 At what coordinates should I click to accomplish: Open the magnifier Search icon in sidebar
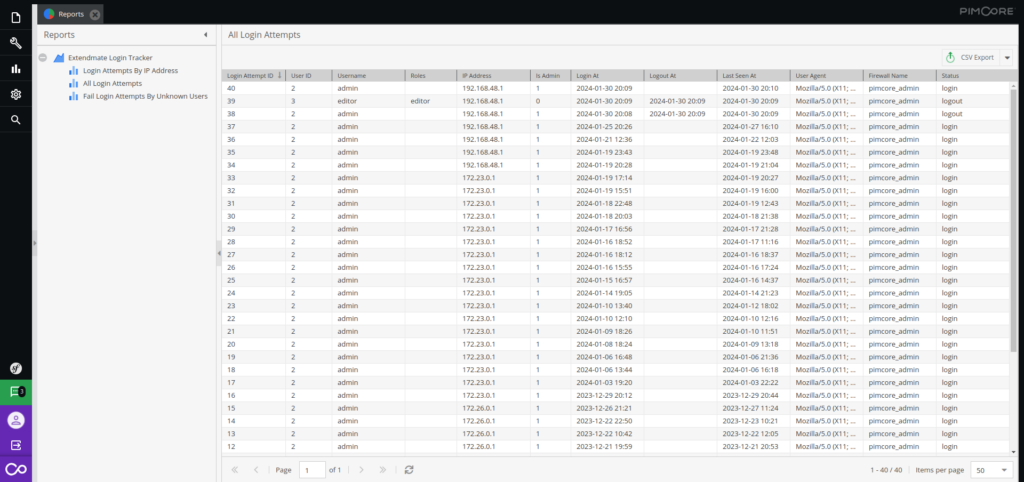pos(16,120)
